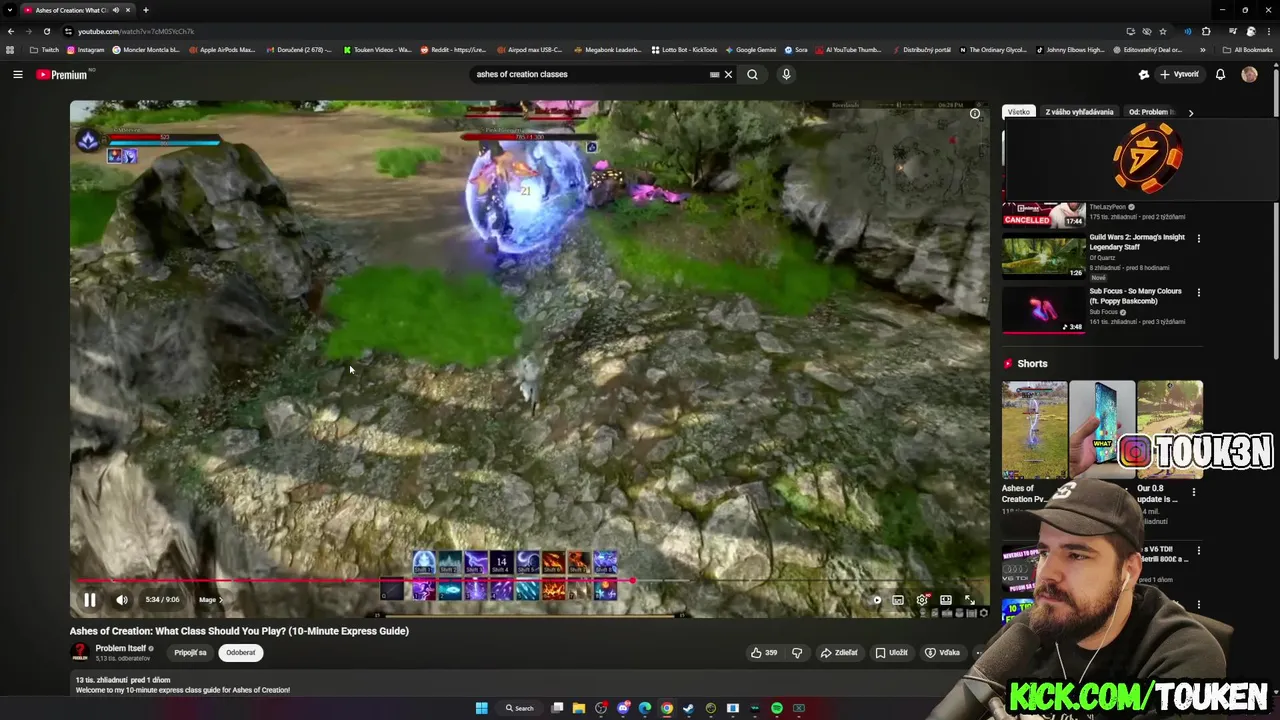1280x720 pixels.
Task: Run search with magnifier button
Action: click(752, 74)
